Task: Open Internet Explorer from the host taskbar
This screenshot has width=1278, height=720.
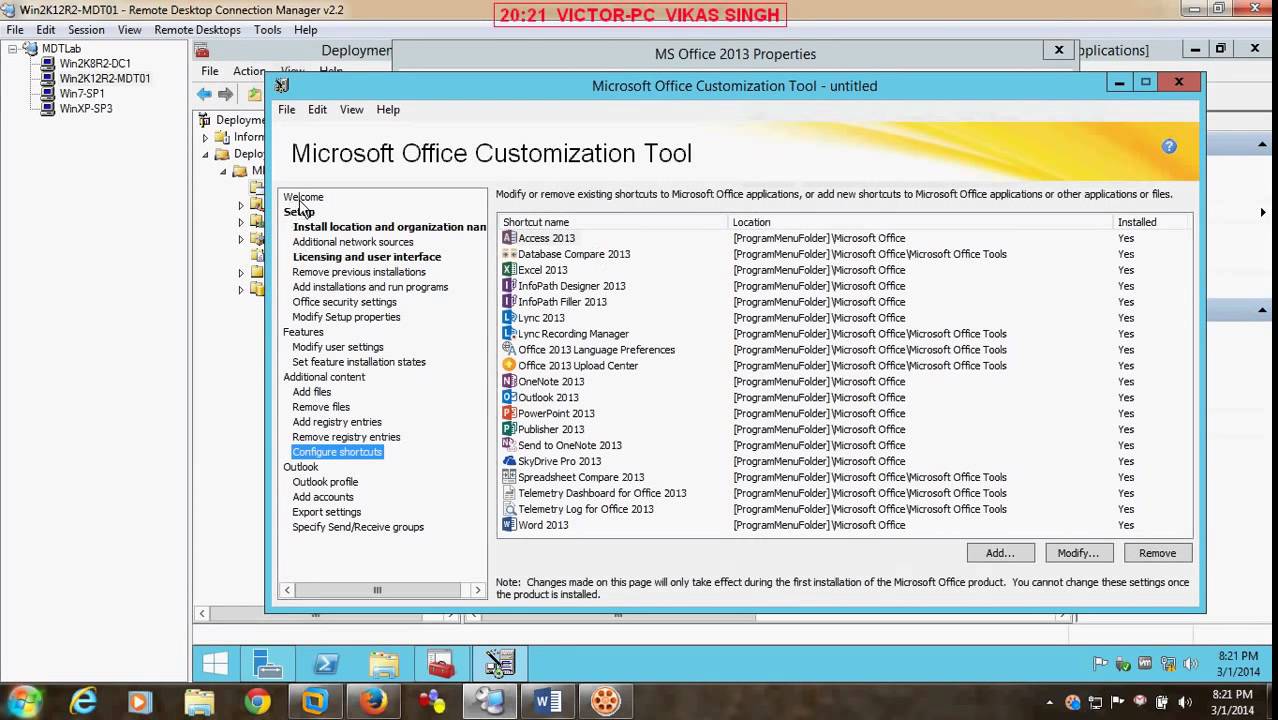Action: tap(83, 702)
